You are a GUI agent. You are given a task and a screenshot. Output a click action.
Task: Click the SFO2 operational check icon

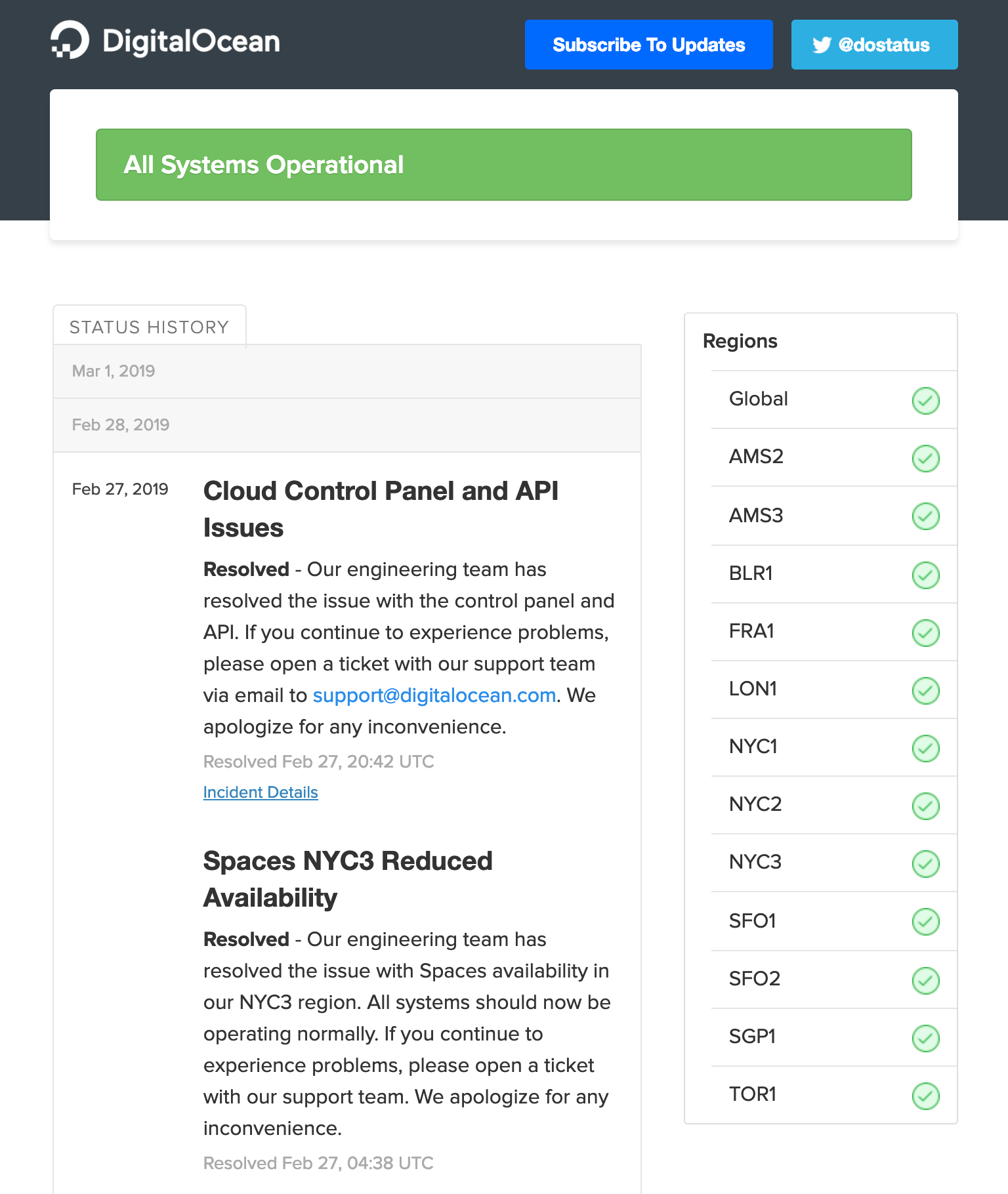[x=925, y=980]
